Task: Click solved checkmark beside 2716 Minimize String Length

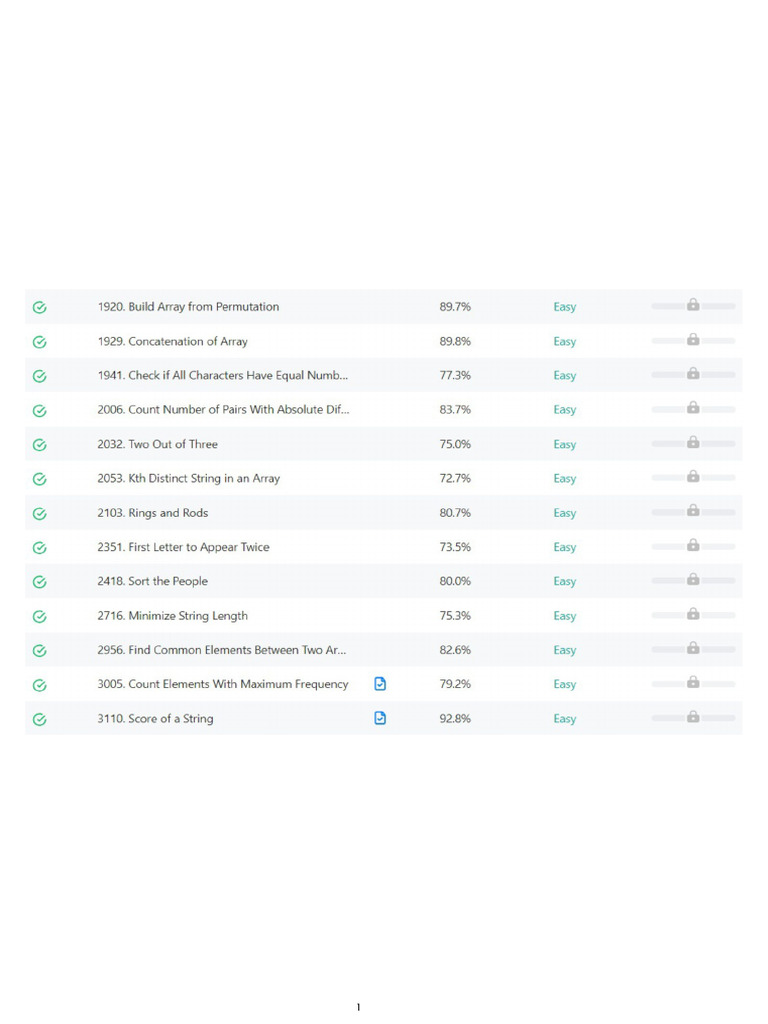Action: tap(40, 616)
